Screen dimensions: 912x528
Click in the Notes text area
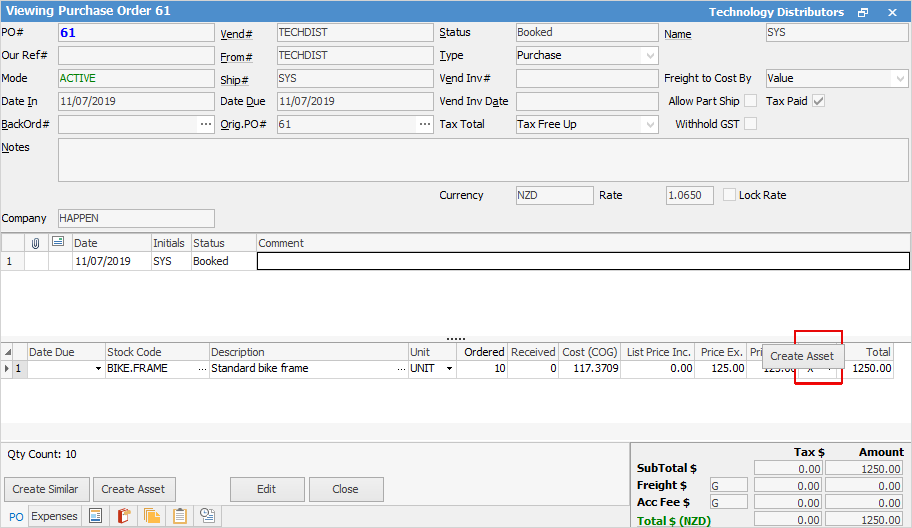point(483,160)
